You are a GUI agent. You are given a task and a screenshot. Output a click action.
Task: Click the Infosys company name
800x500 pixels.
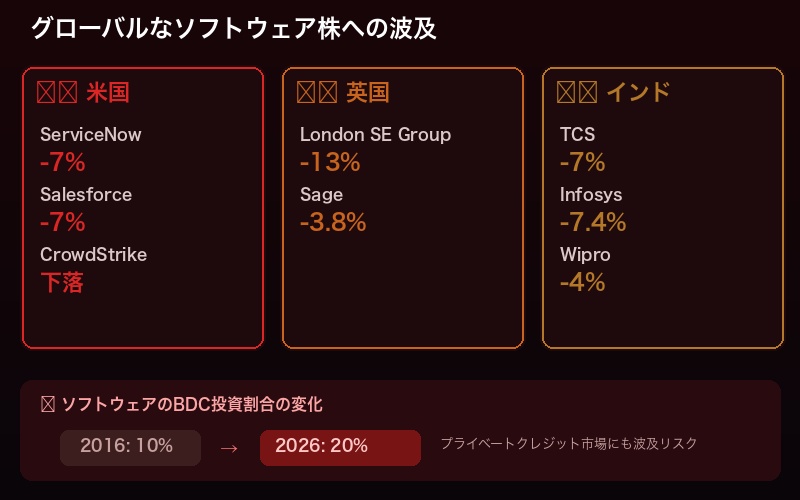pos(591,194)
